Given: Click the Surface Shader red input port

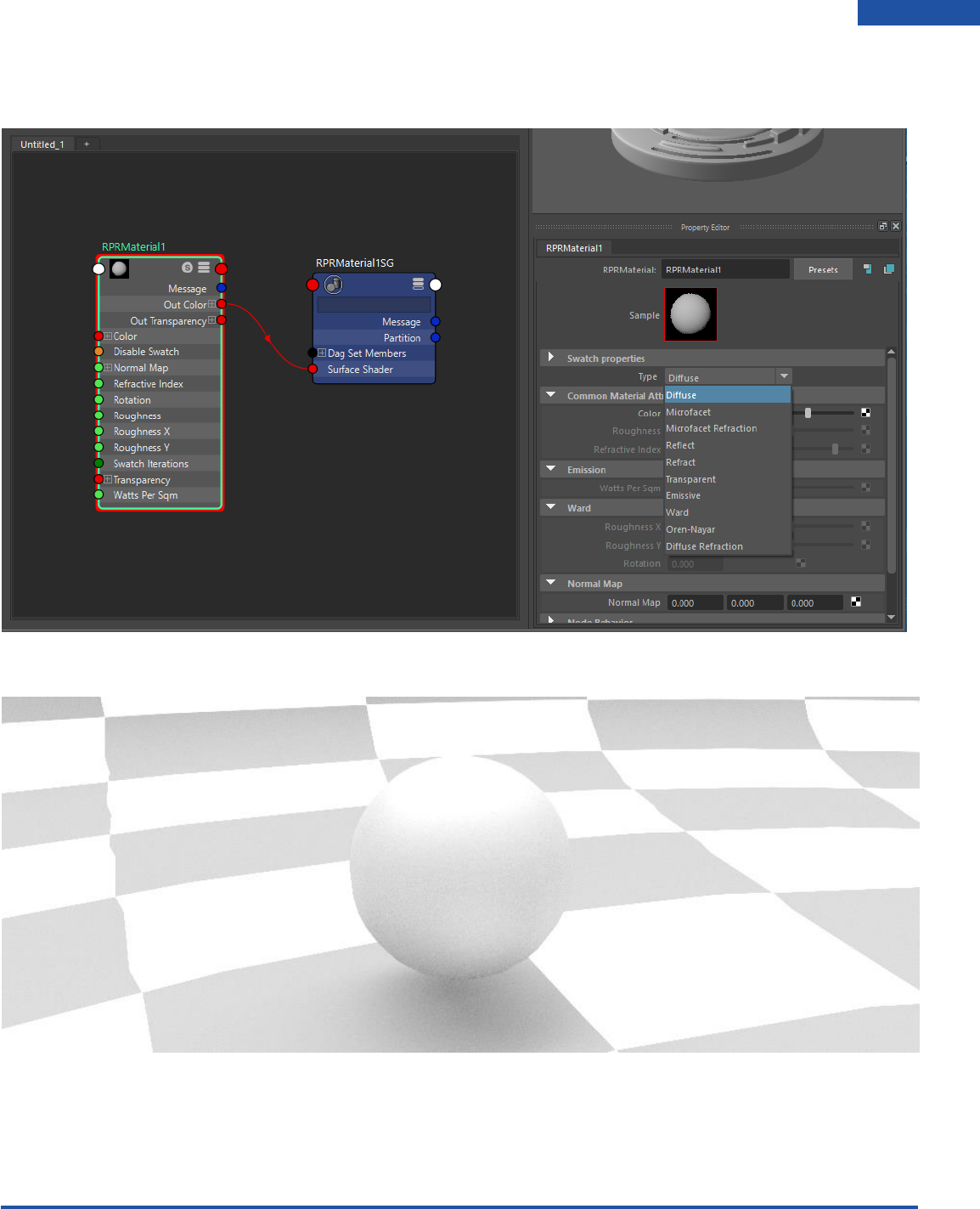Looking at the screenshot, I should (313, 369).
